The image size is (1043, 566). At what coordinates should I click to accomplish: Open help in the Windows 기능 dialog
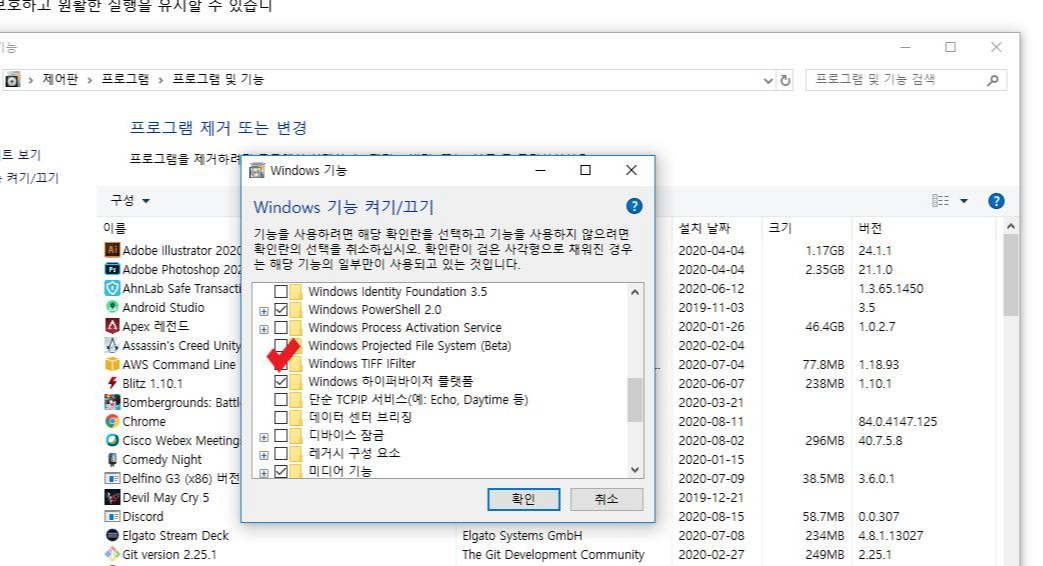tap(634, 206)
